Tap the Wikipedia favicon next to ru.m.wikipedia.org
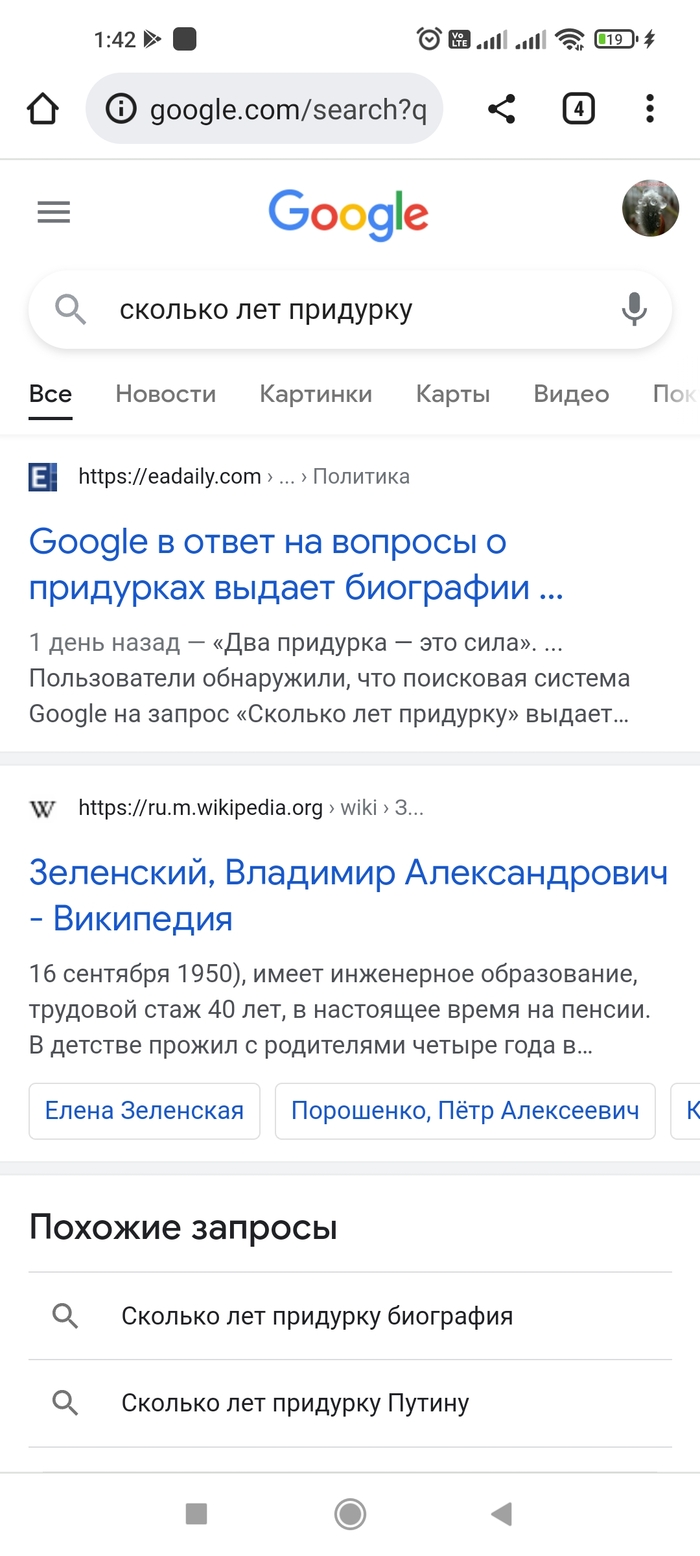Viewport: 700px width, 1556px height. 41,808
